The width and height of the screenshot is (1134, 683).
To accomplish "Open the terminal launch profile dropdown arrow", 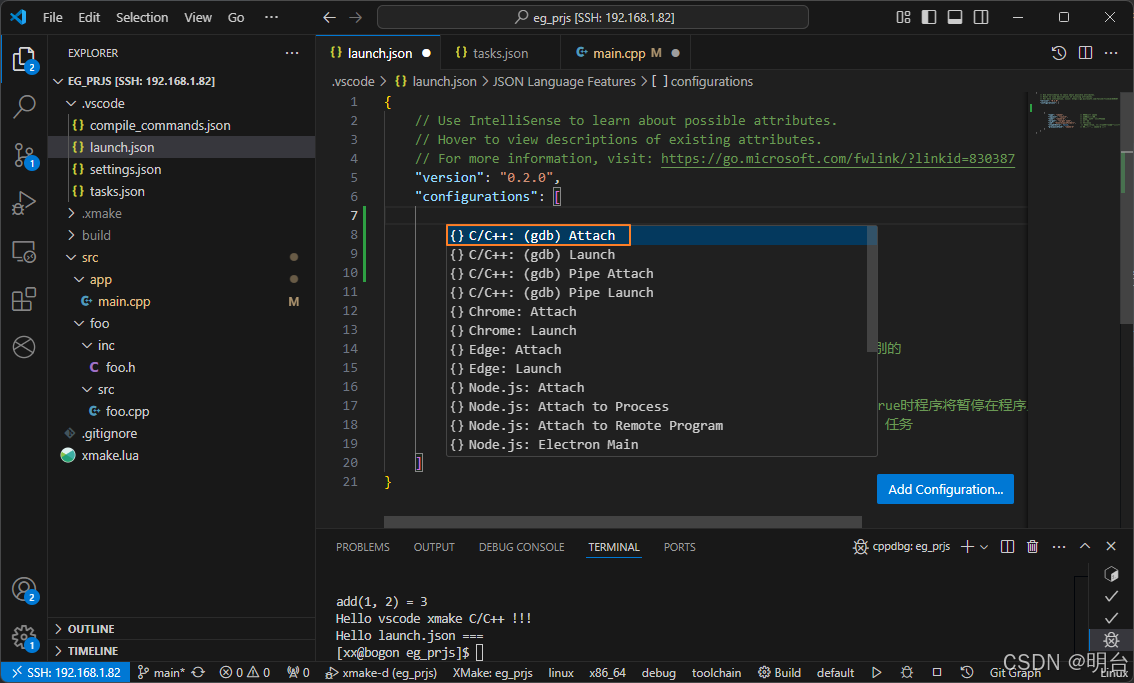I will click(x=984, y=547).
